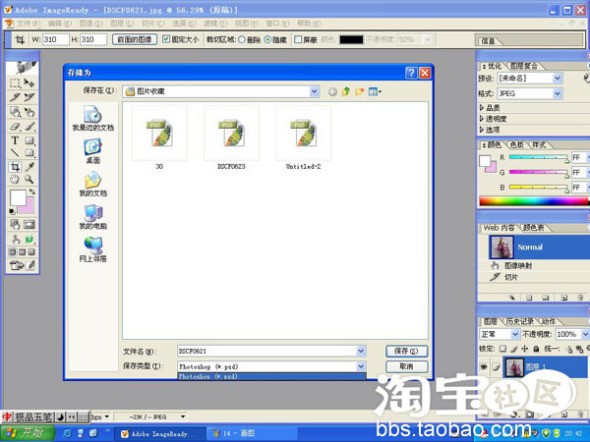Open the JPEG format dropdown
This screenshot has width=590, height=442.
coord(558,93)
